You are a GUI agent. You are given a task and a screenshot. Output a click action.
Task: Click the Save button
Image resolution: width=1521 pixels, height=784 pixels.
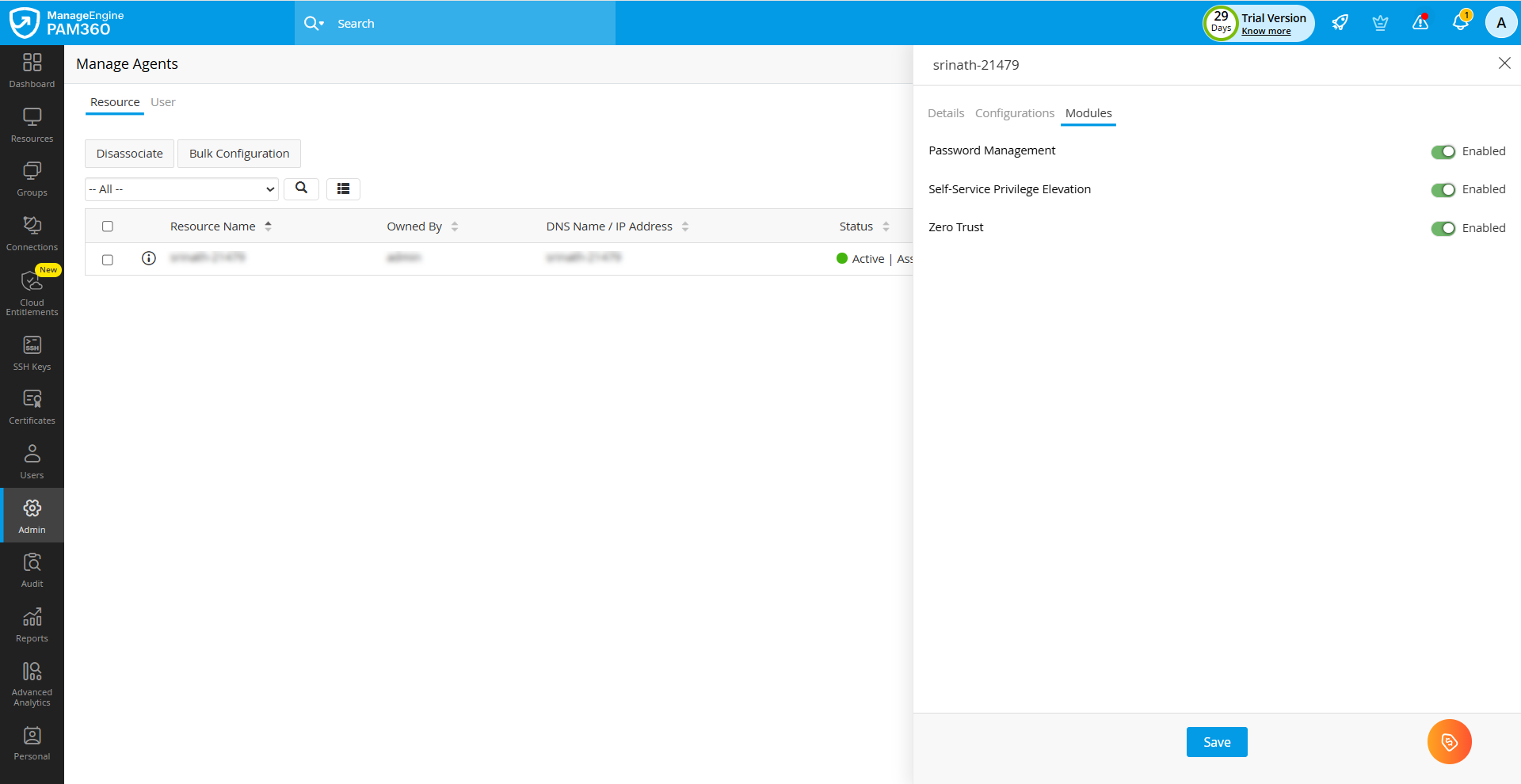(1216, 742)
